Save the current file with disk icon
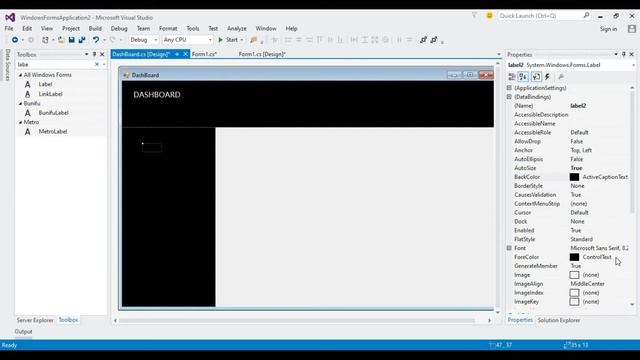 [x=71, y=40]
